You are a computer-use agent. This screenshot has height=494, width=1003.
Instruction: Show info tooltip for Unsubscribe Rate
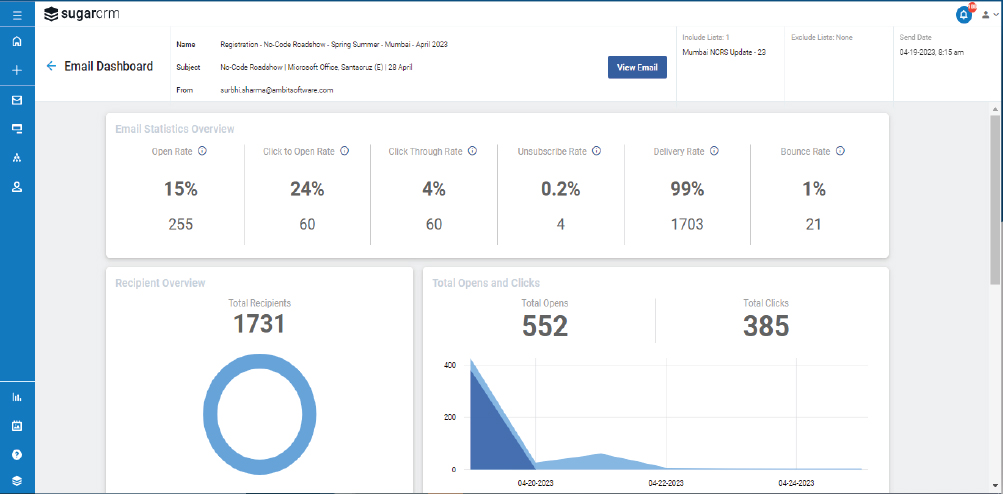pos(596,151)
